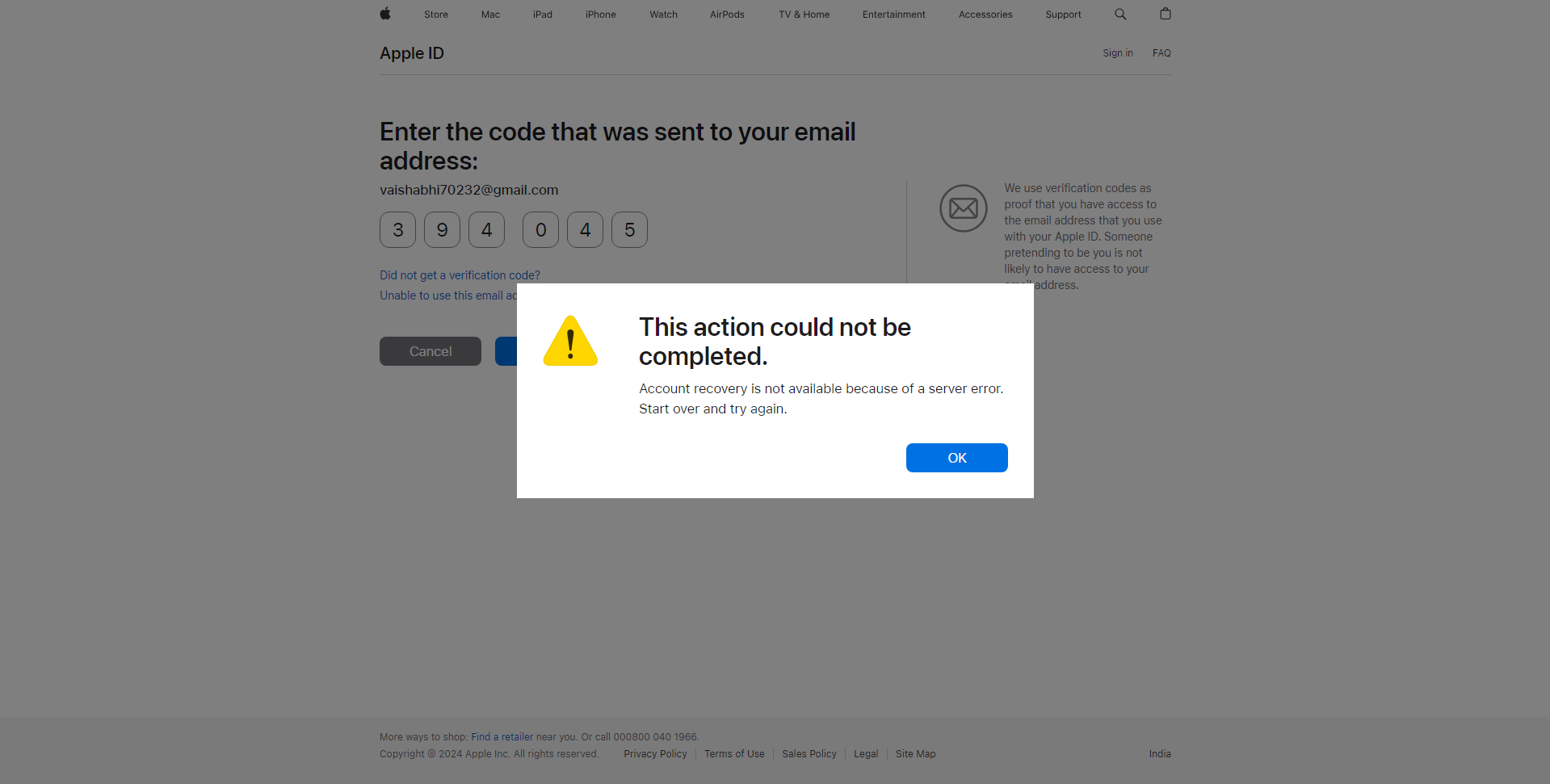This screenshot has height=784, width=1550.
Task: Open the Site Map link
Action: [915, 754]
